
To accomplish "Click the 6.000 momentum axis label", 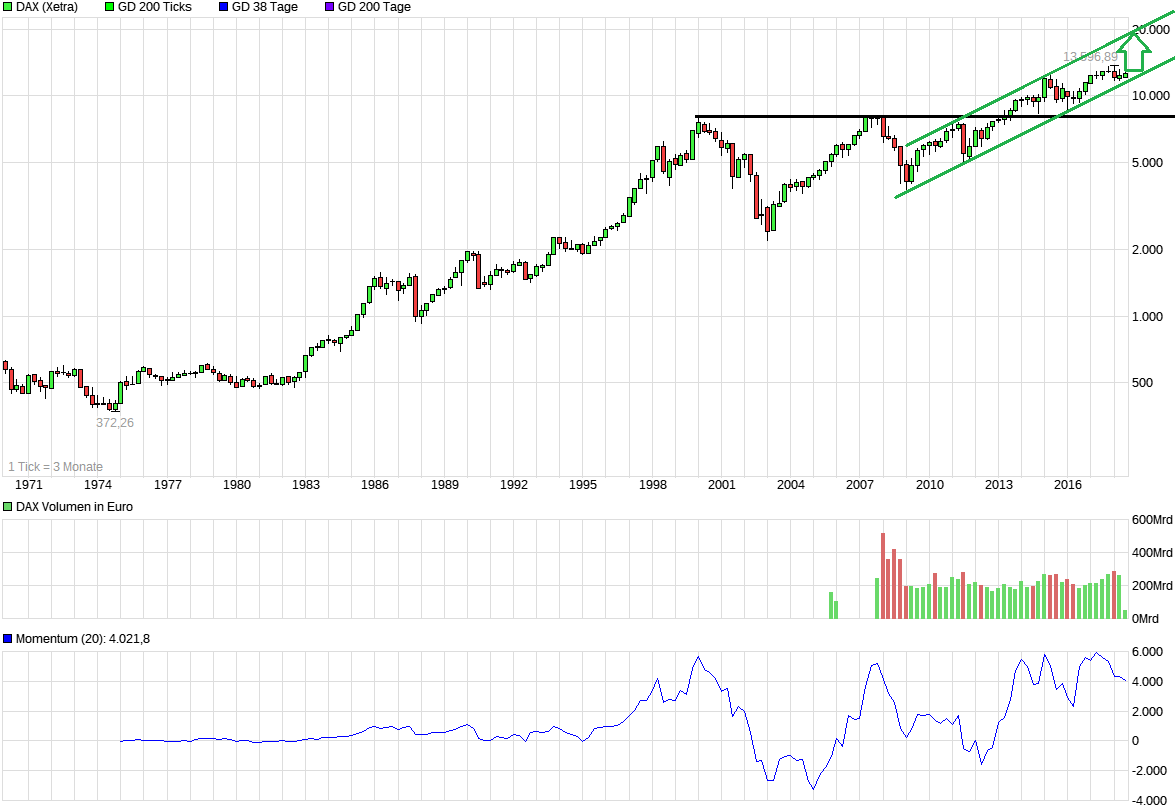I will (1147, 652).
